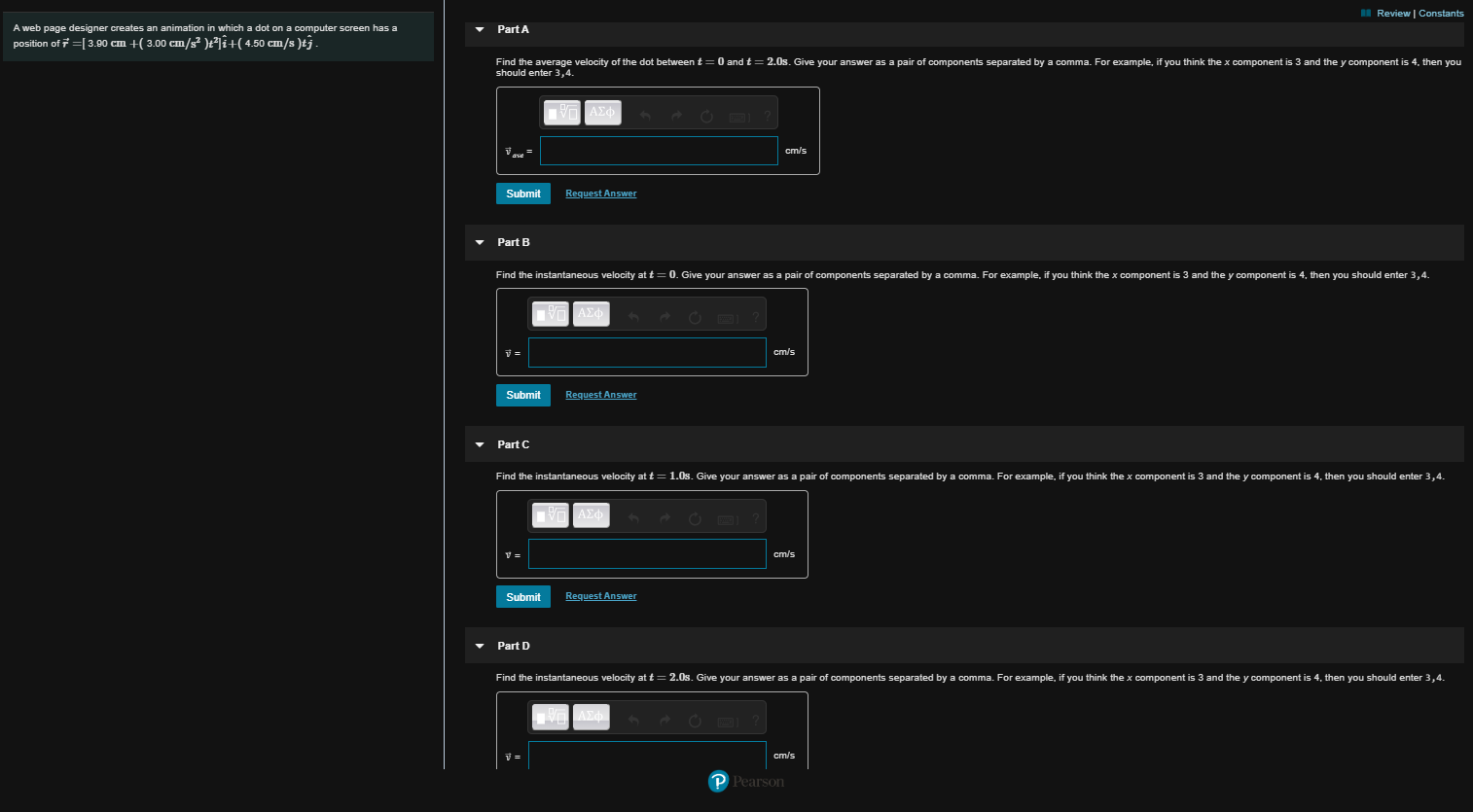Screen dimensions: 1473x812
Task: Collapse the Part B section
Action: click(479, 242)
